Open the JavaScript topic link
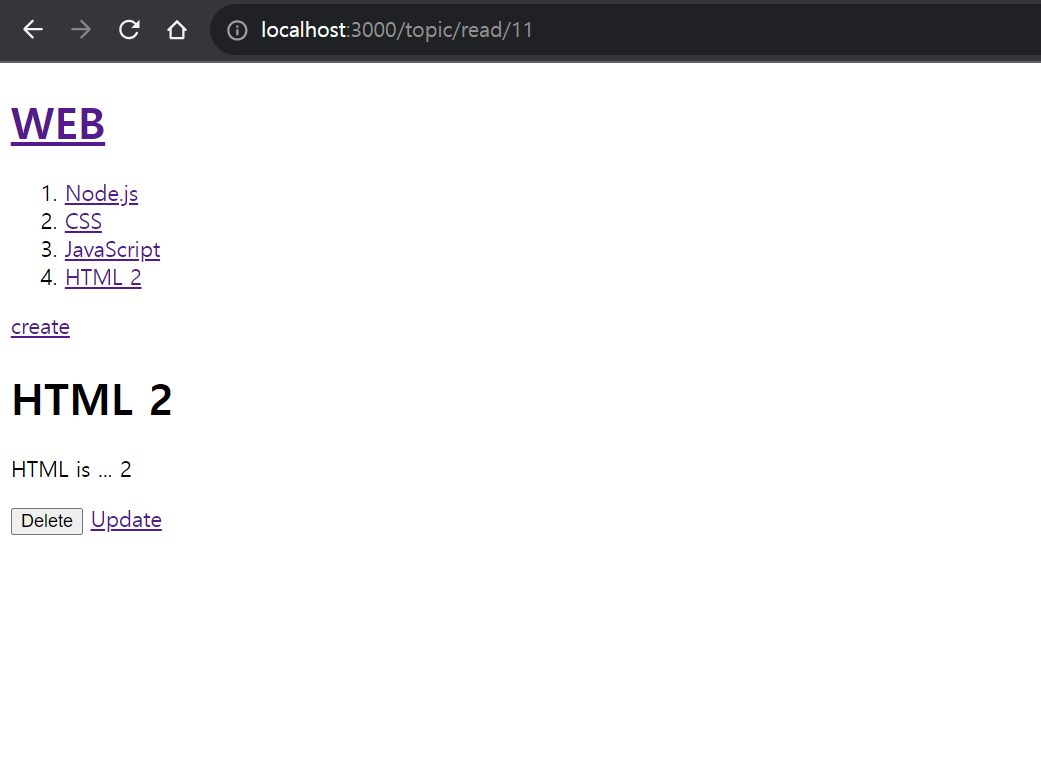 point(112,250)
